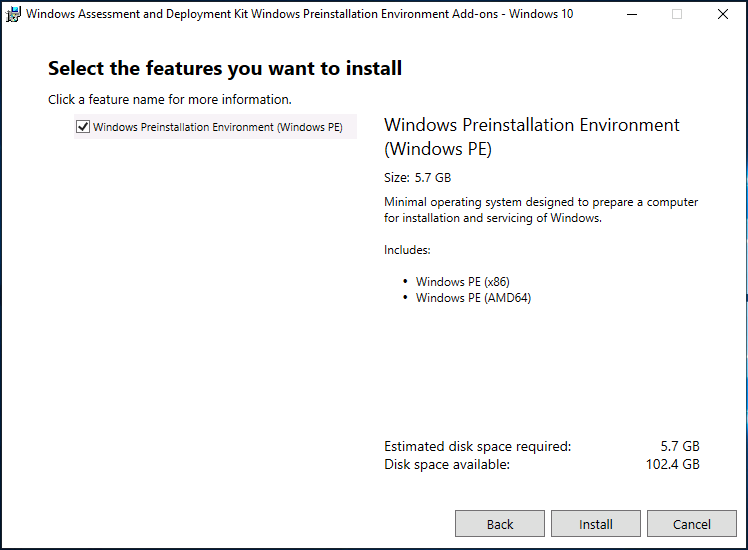Image resolution: width=748 pixels, height=550 pixels.
Task: Select the Windows Preinstallation Environment (Windows PE) feature name
Action: point(218,127)
